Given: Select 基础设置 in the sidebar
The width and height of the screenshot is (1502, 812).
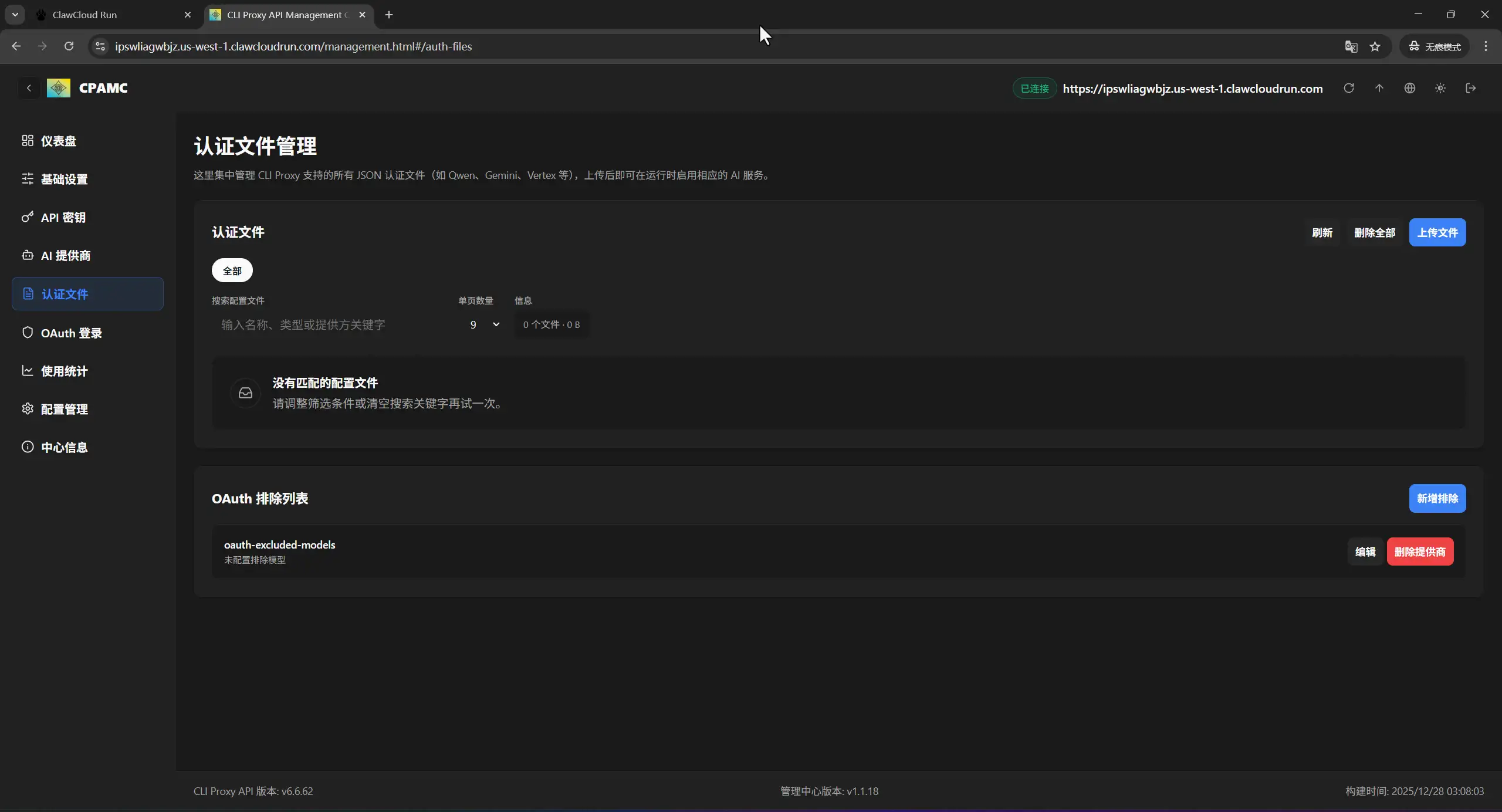Looking at the screenshot, I should tap(63, 179).
